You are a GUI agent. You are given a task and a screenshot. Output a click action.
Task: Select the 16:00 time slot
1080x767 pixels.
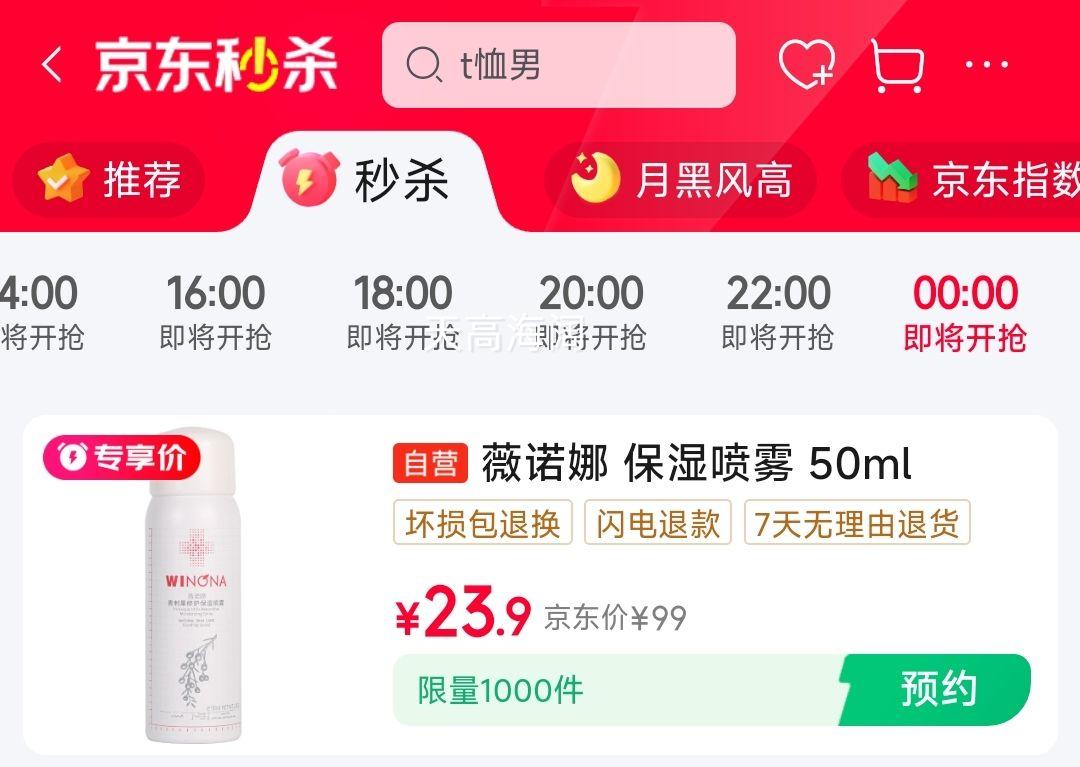(216, 312)
